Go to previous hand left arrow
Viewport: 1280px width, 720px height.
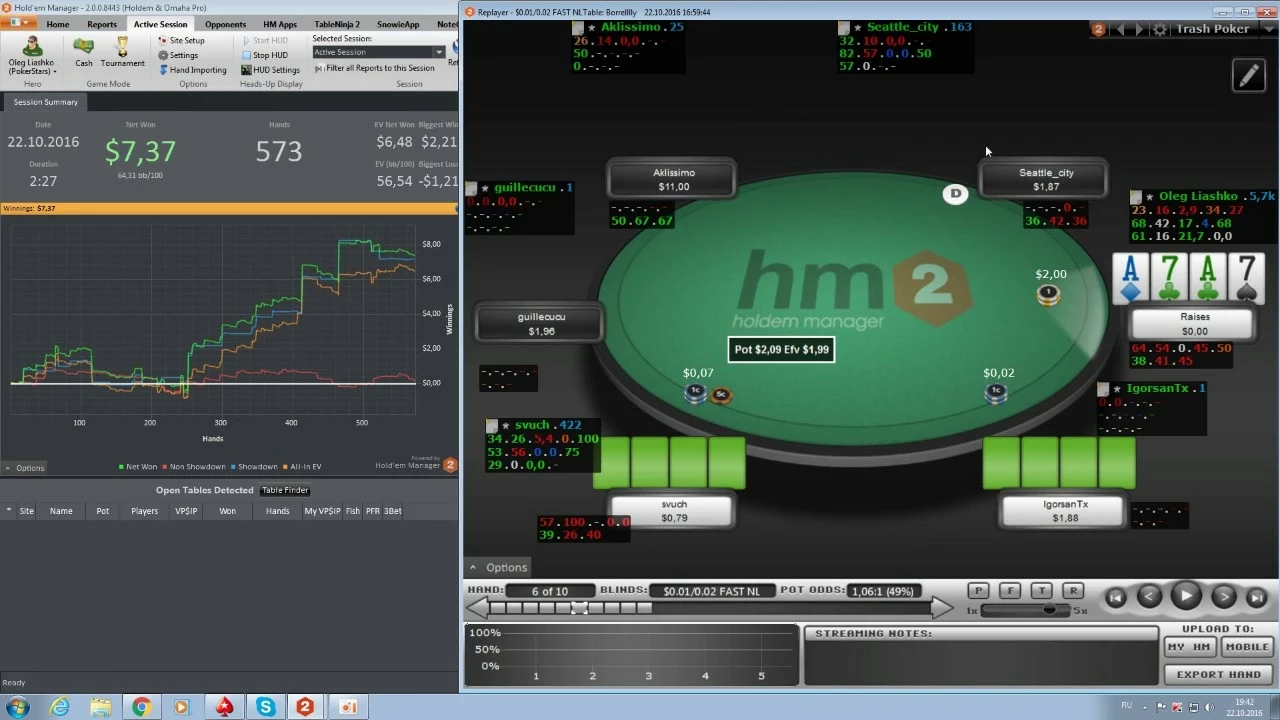477,607
